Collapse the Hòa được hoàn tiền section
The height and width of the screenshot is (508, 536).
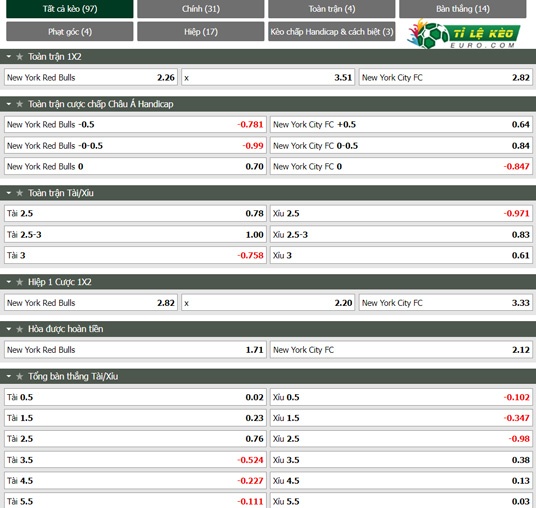9,329
